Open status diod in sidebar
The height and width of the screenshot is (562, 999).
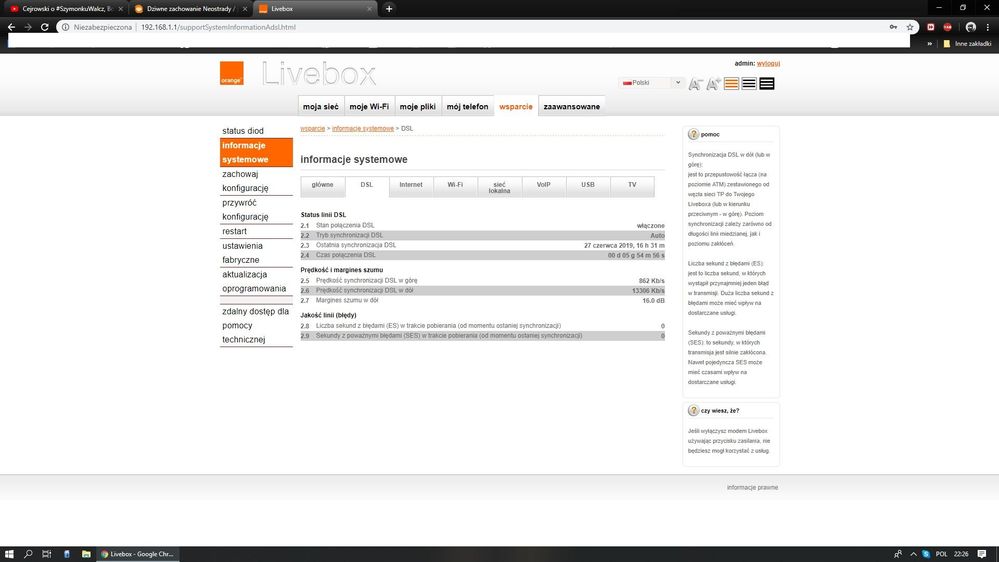[x=243, y=131]
